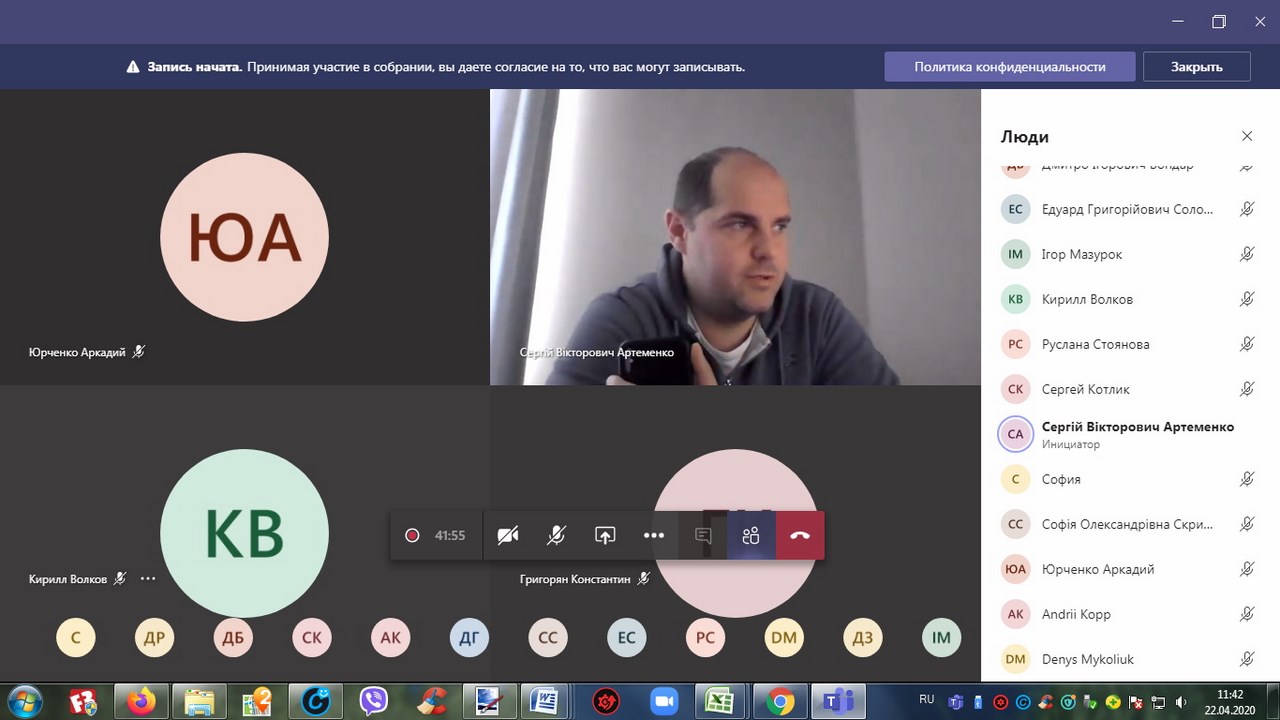Select Ігор Мазурок in people list
The image size is (1280, 720).
click(1130, 254)
